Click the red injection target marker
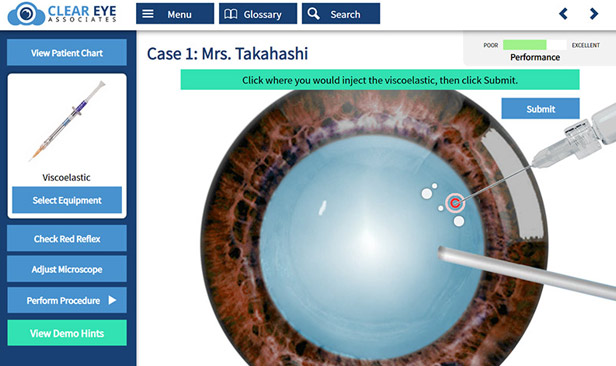Screen dimensions: 616x366 point(455,203)
